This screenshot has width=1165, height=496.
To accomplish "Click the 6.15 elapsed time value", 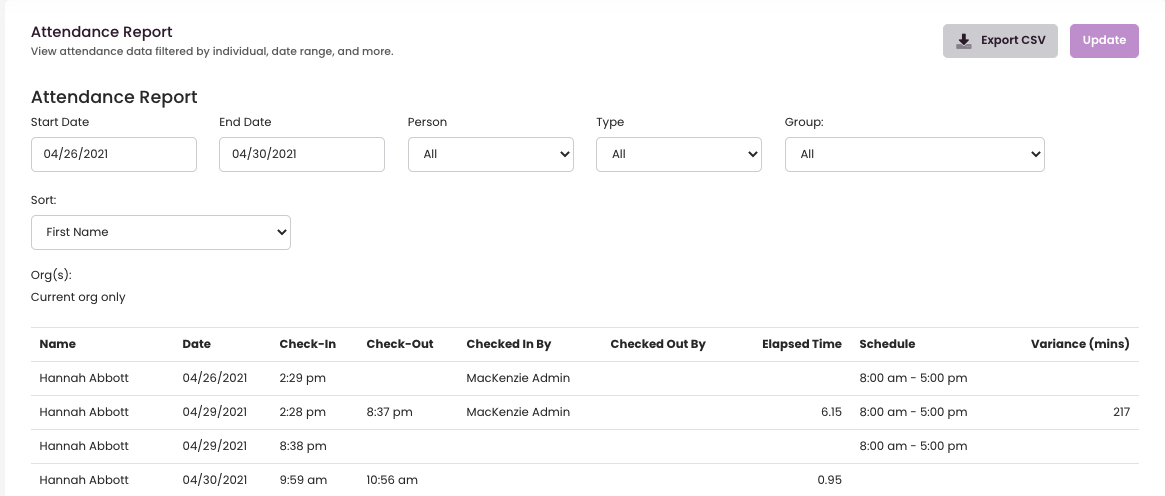I will pos(830,412).
